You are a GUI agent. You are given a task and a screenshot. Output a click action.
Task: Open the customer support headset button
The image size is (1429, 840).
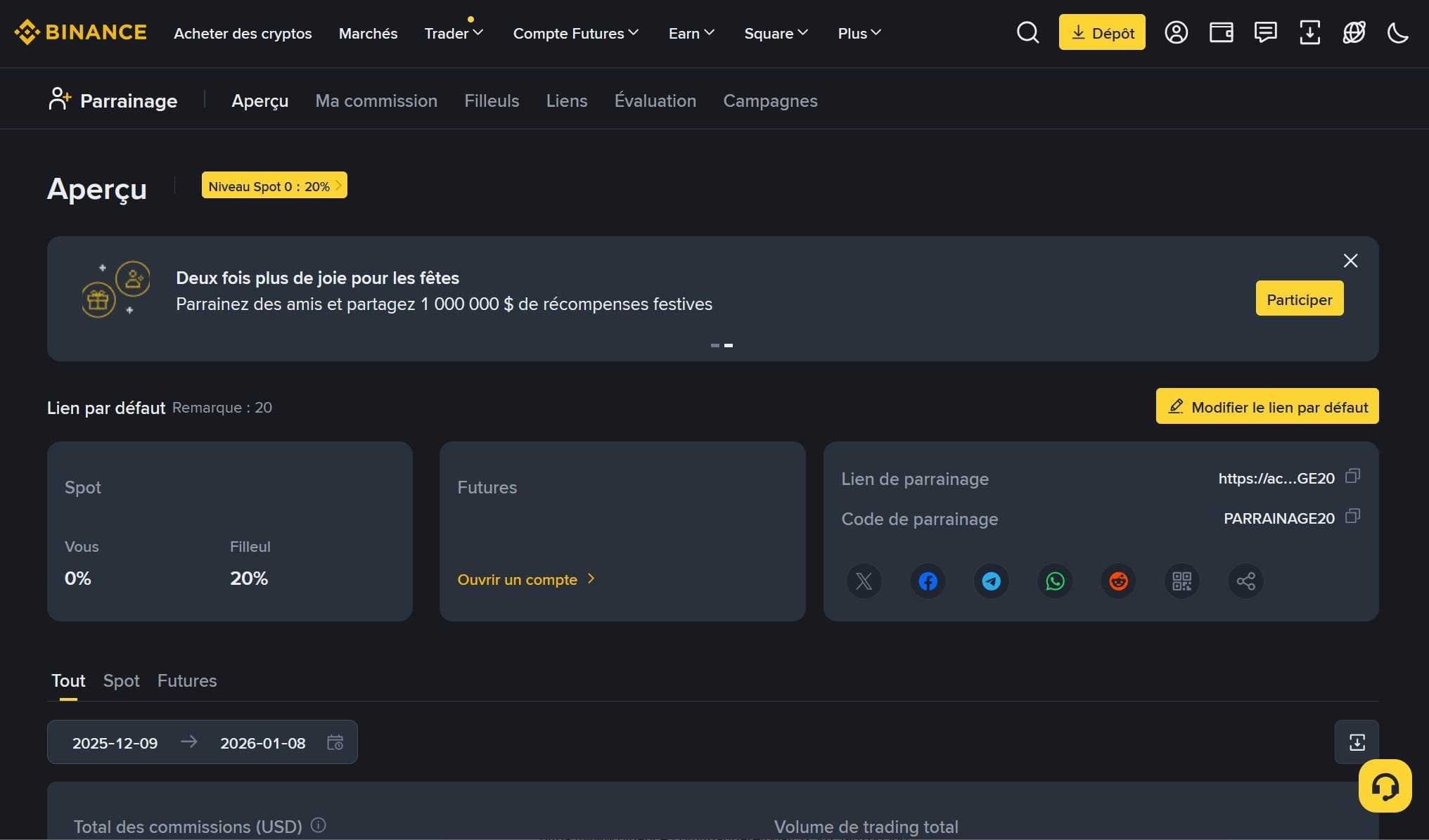1385,786
